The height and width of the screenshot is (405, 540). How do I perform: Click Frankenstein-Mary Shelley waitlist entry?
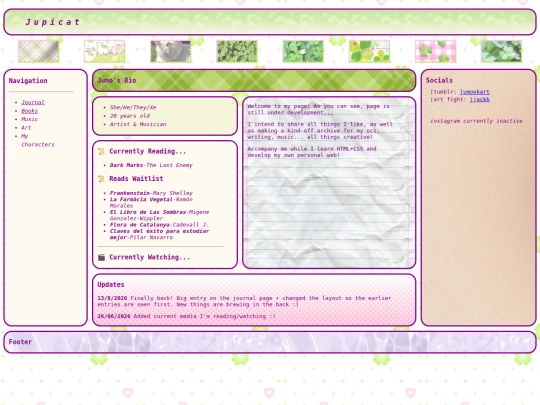click(x=151, y=193)
